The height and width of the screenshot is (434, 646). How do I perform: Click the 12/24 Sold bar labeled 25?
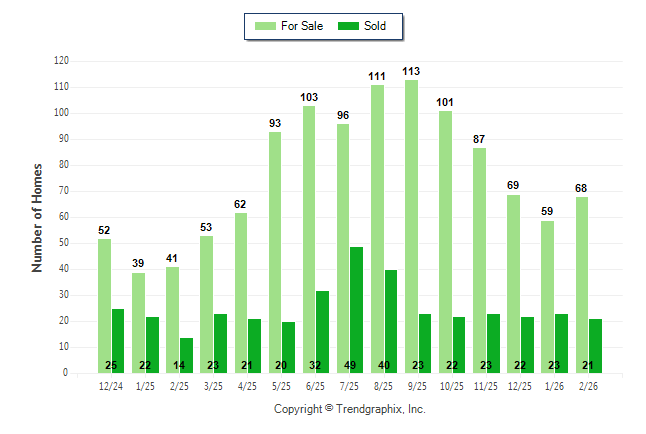pyautogui.click(x=118, y=341)
